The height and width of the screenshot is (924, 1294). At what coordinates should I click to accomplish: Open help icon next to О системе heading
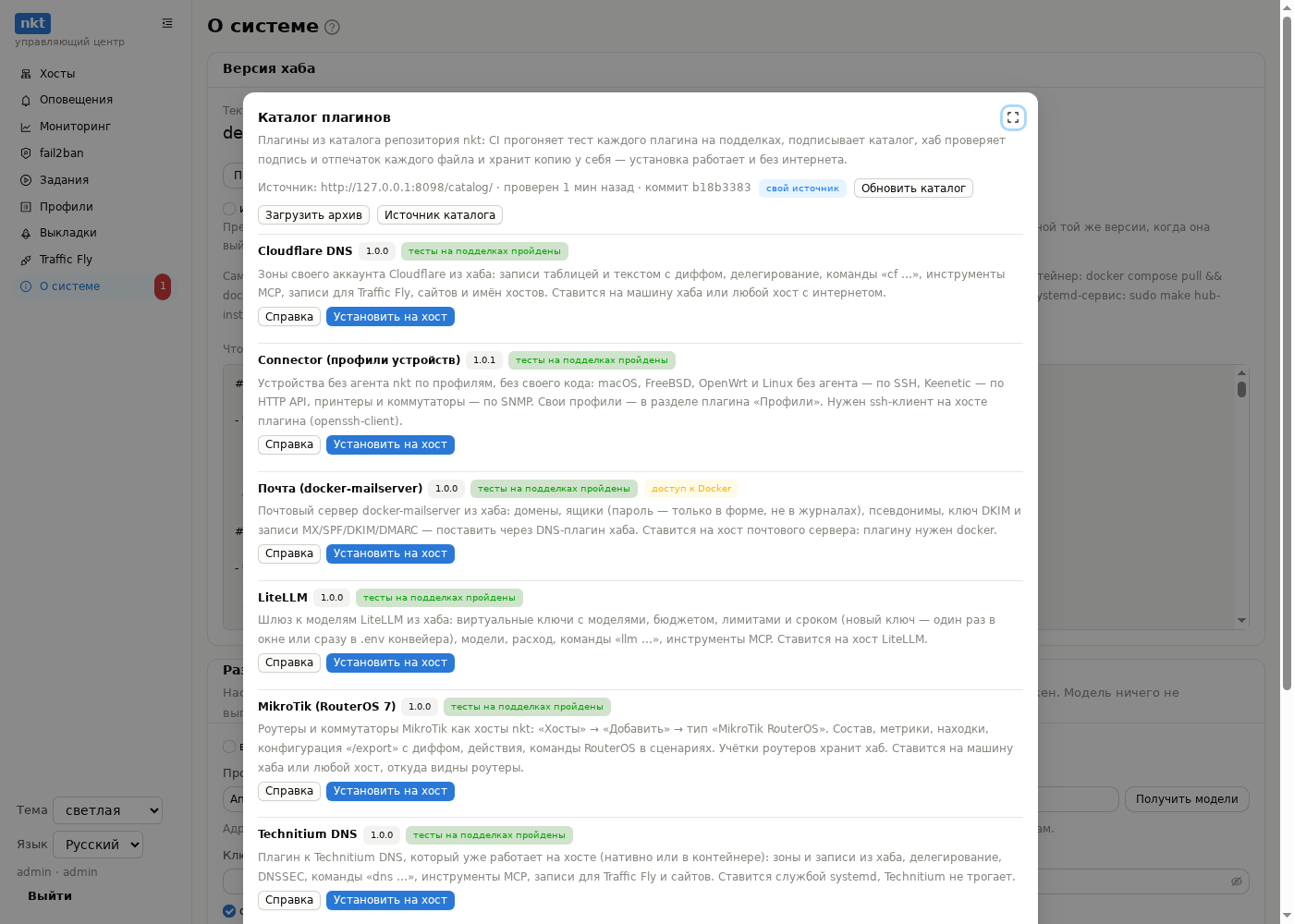(x=333, y=27)
